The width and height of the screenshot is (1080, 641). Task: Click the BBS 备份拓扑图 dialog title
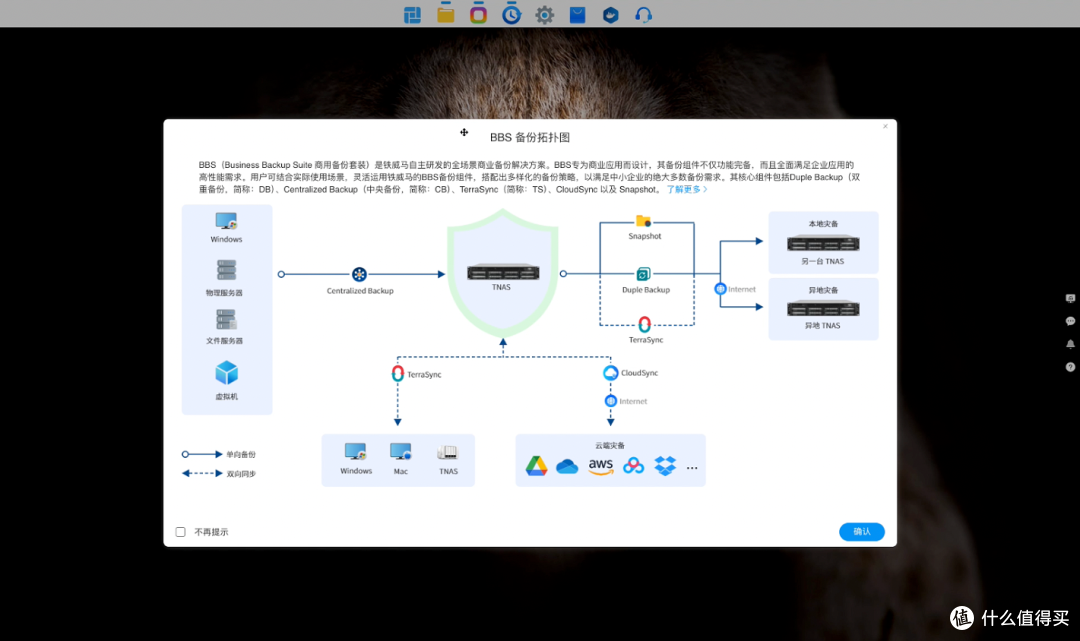pyautogui.click(x=530, y=137)
